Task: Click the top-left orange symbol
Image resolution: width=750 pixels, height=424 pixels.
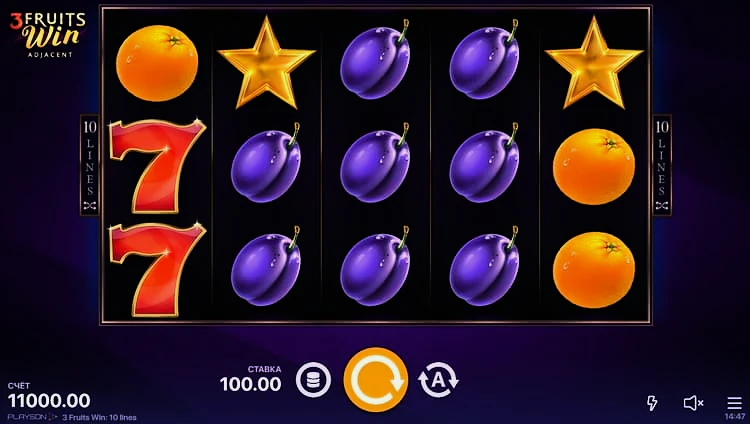Action: tap(157, 63)
